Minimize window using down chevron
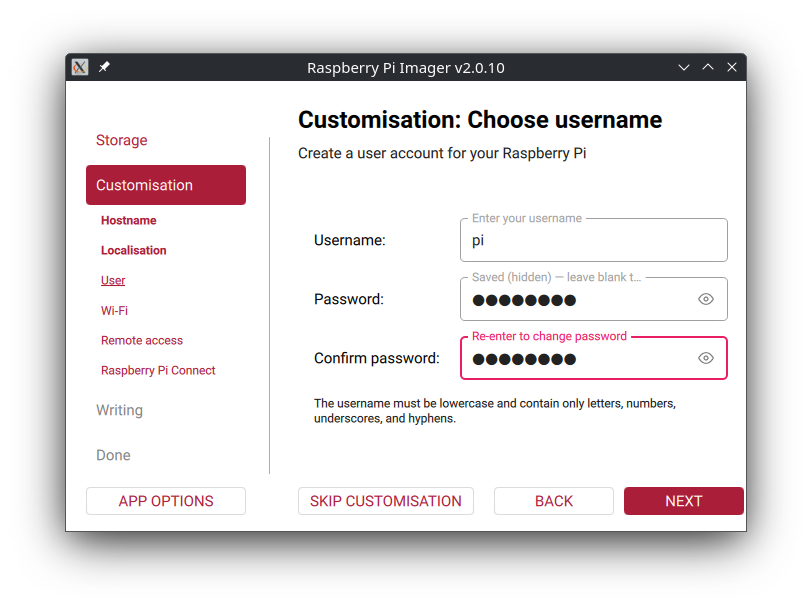This screenshot has height=609, width=812. (x=684, y=67)
